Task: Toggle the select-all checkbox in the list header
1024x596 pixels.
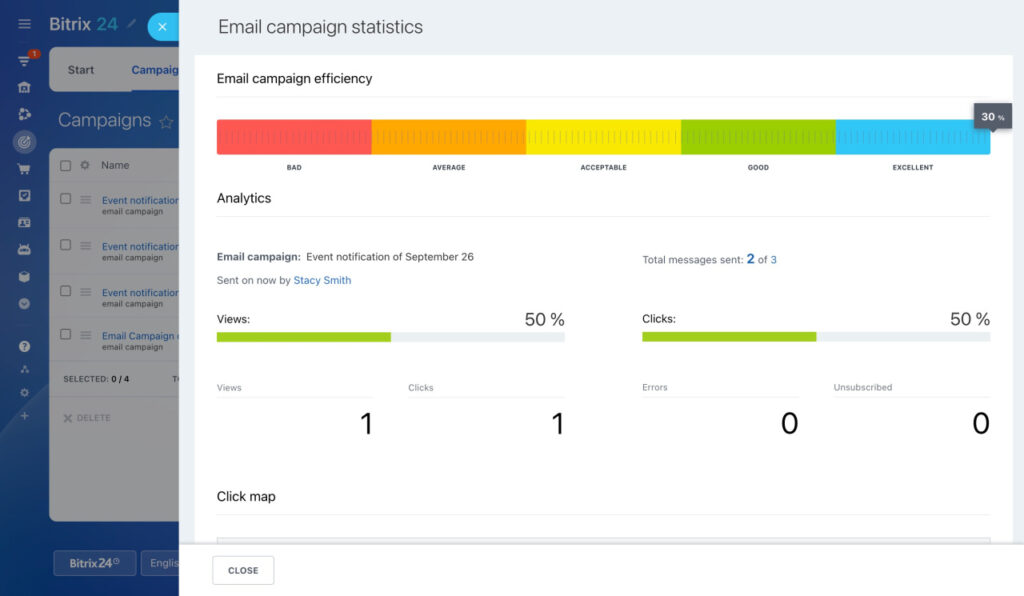Action: (x=66, y=165)
